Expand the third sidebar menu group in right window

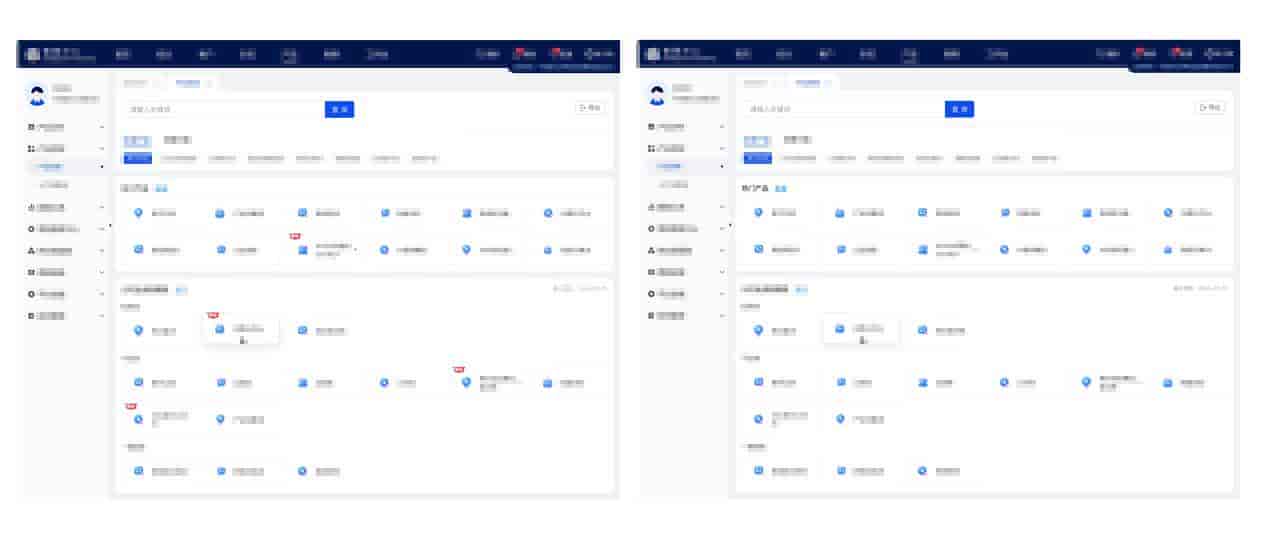point(722,207)
